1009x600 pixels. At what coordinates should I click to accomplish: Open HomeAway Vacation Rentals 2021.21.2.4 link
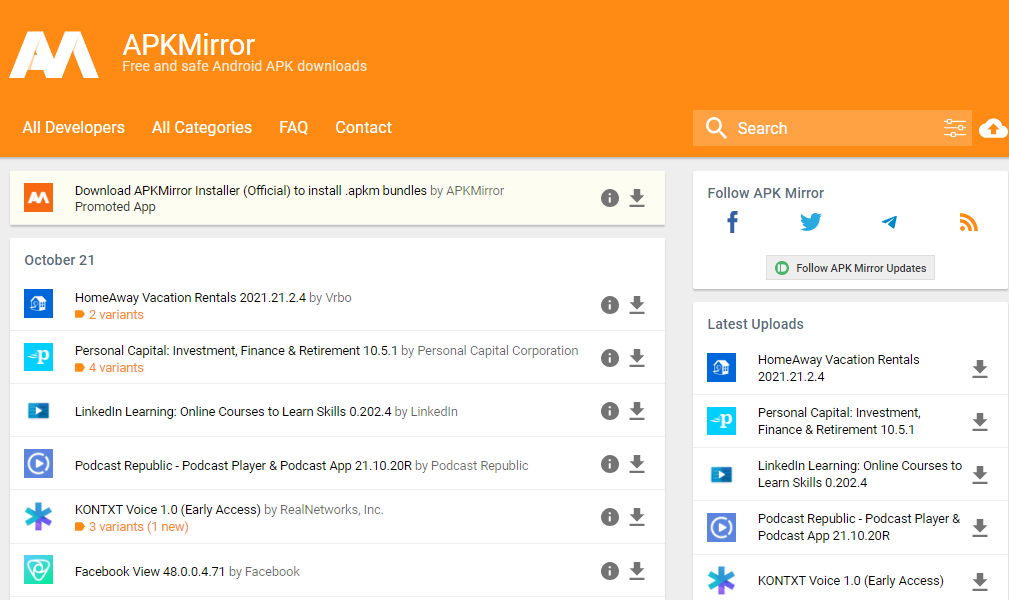(190, 297)
